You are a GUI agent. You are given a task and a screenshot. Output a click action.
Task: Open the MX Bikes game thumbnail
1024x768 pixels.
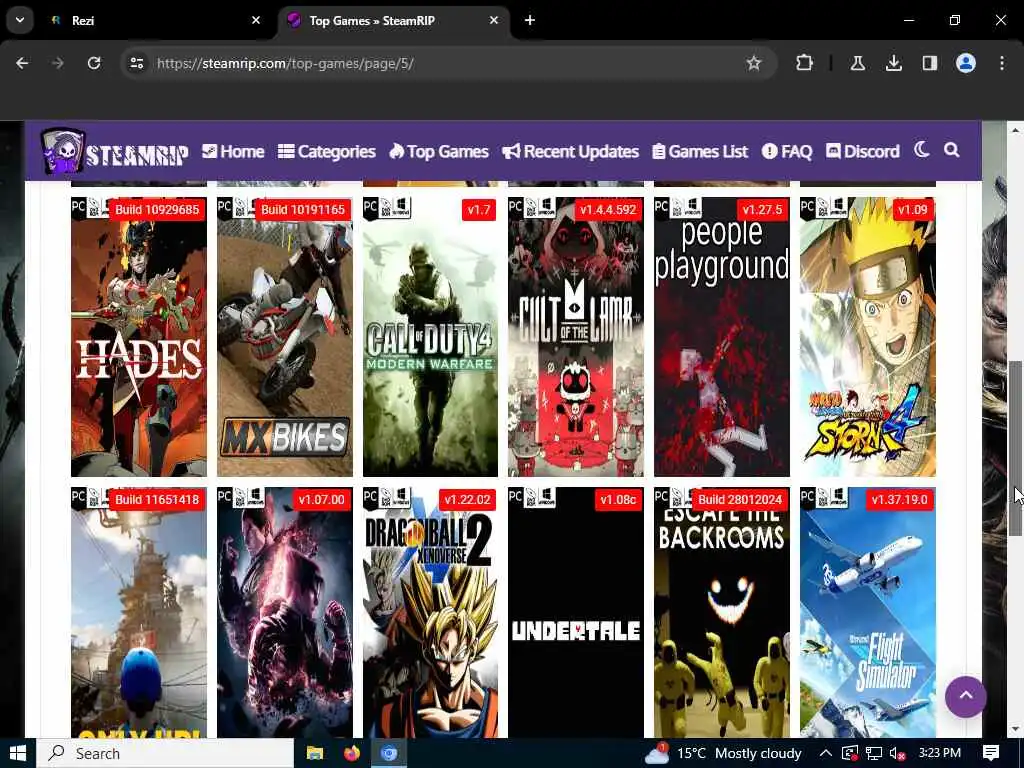click(285, 337)
